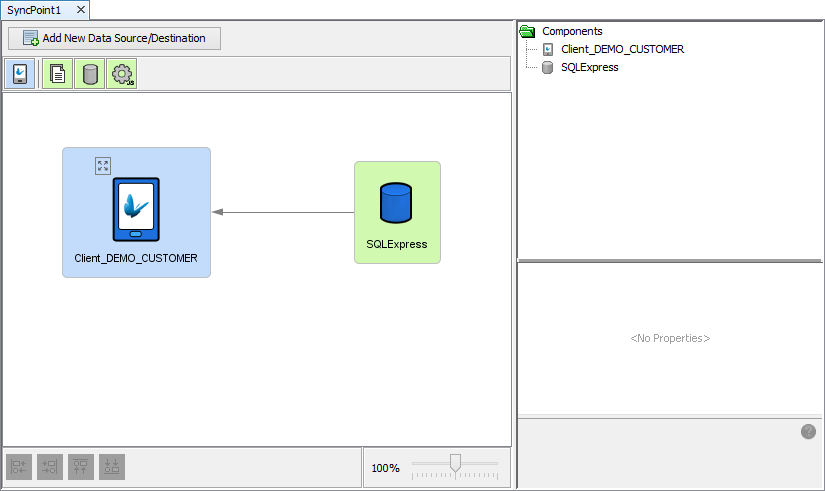Select the Components root folder in tree
825x491 pixels.
point(571,31)
